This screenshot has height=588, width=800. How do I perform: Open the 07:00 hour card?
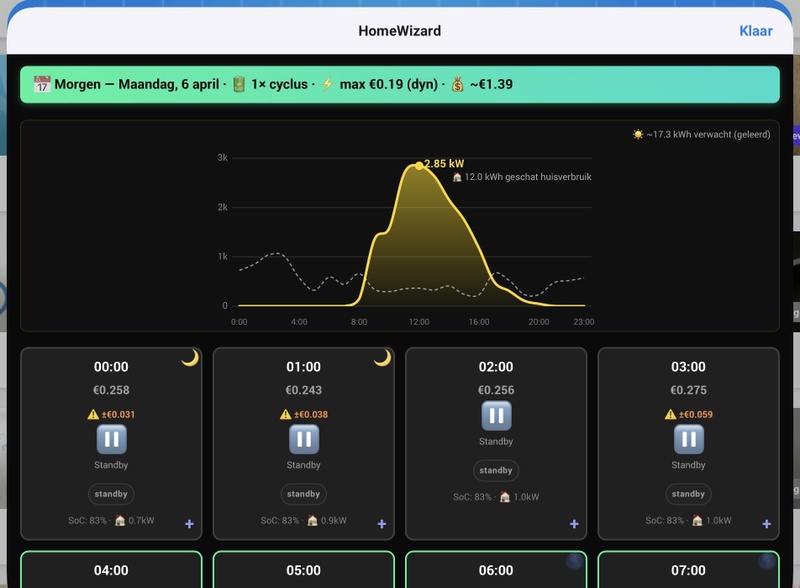tap(688, 570)
